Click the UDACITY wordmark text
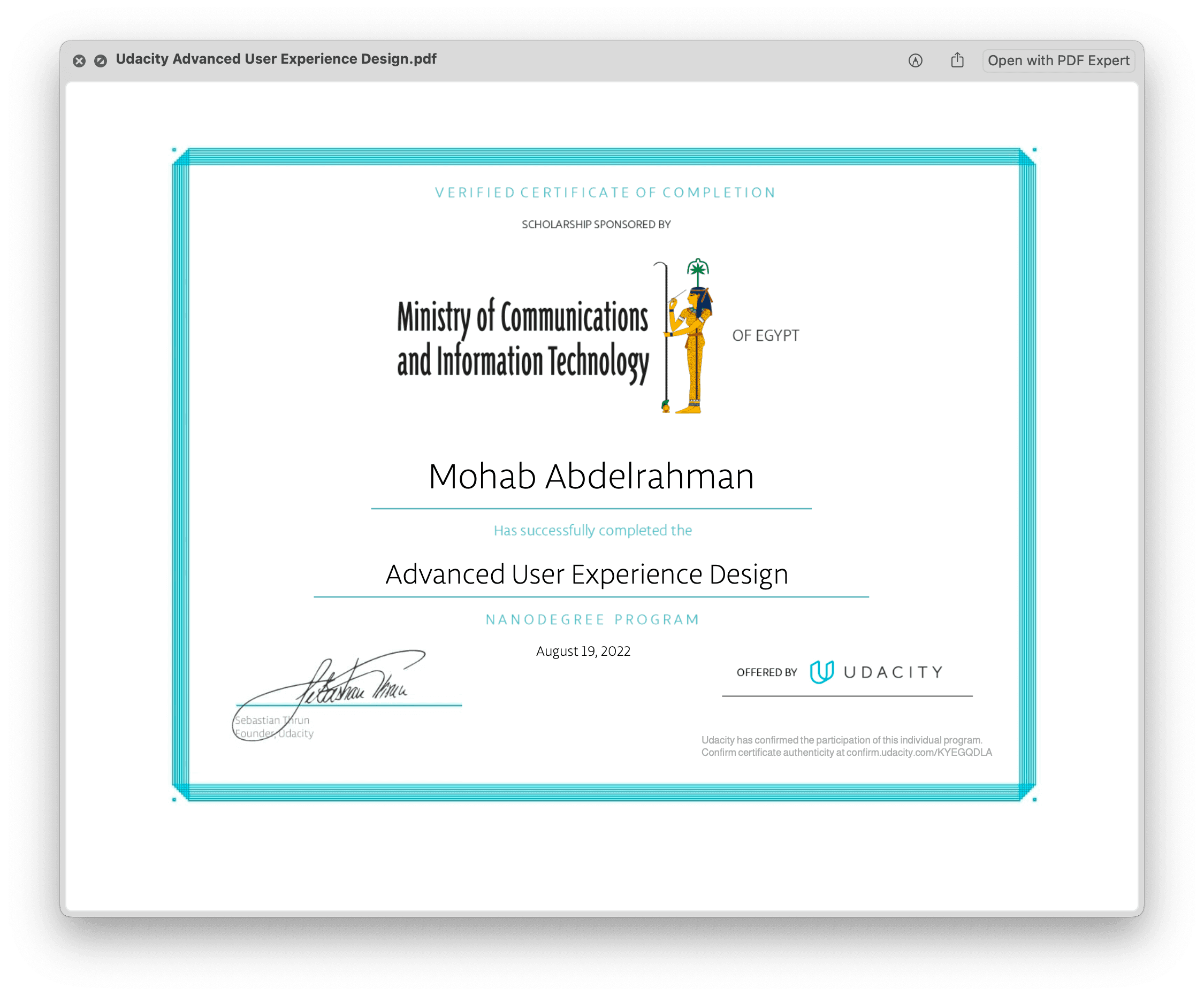 pos(893,672)
